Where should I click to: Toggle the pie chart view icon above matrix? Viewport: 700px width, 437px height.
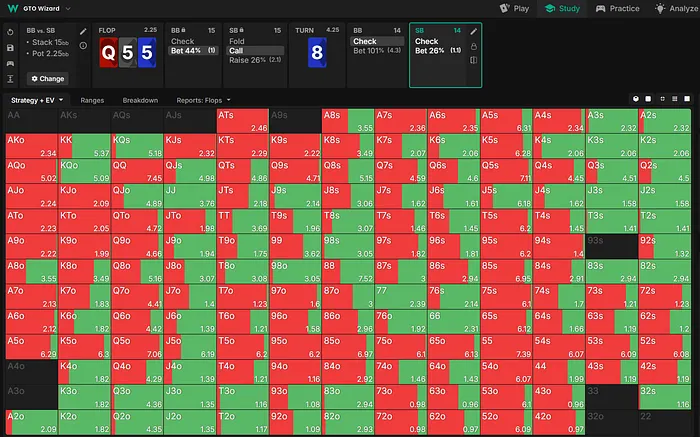637,100
